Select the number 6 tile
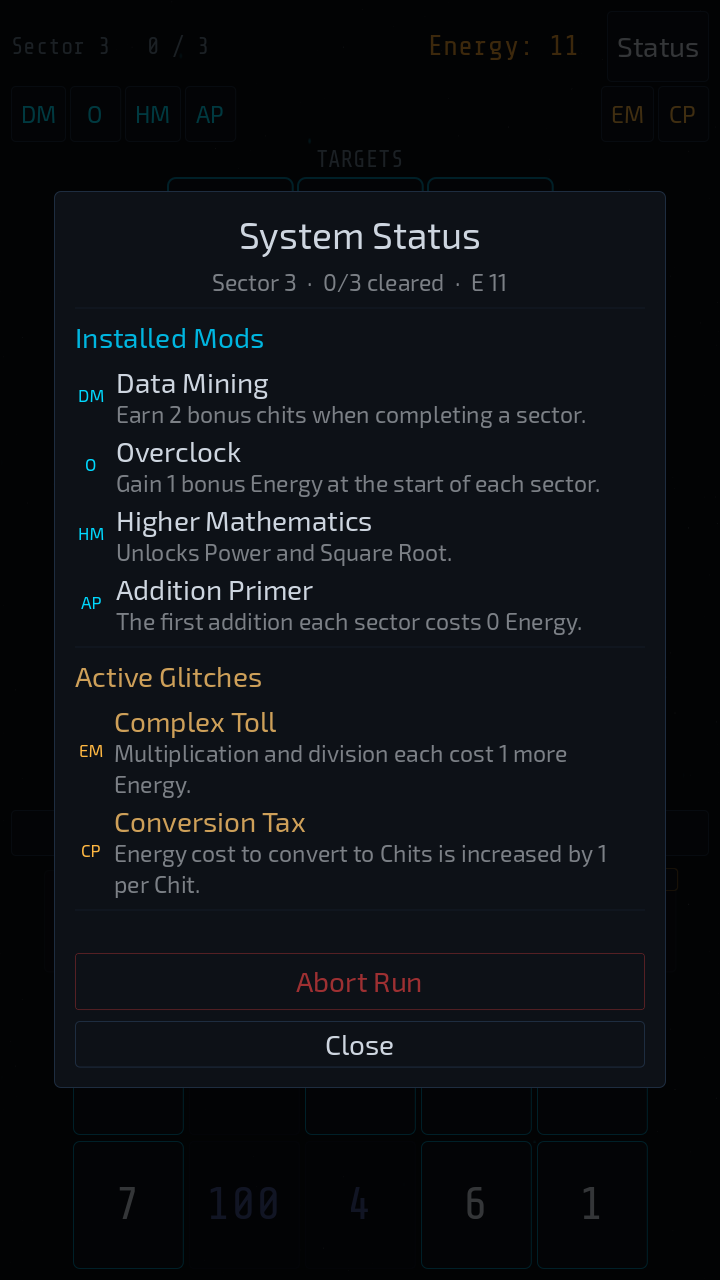 (x=476, y=1204)
